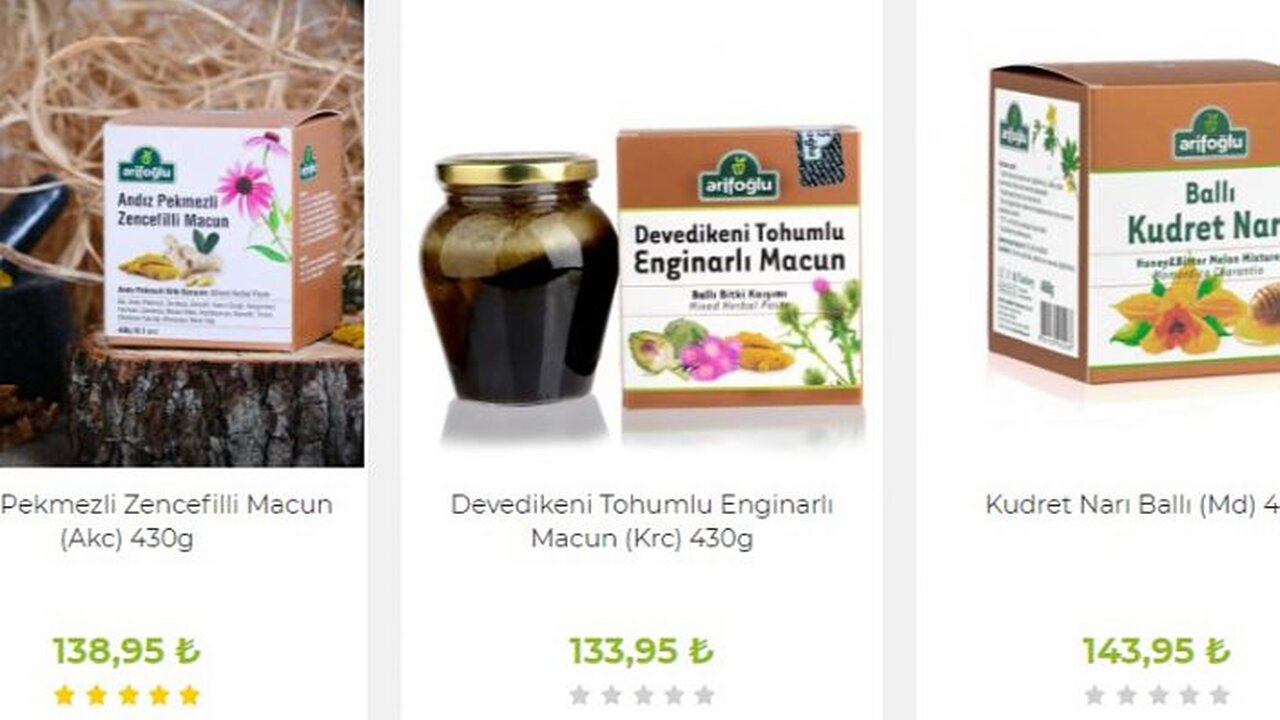Screen dimensions: 1280x720
Task: Open the Kudret Narı Ballı (Md) product link
Action: [1132, 505]
